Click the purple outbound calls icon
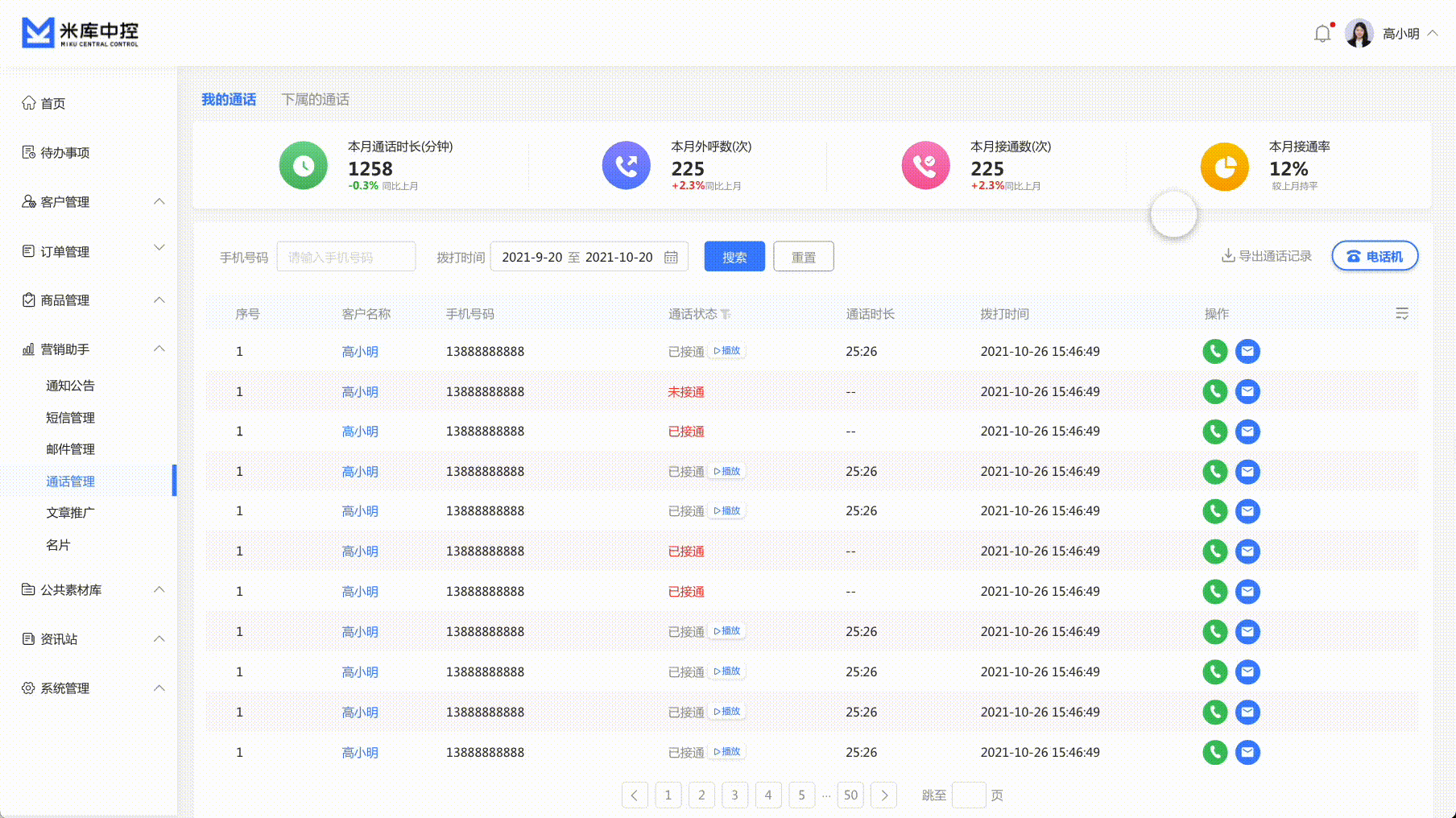1456x818 pixels. [x=627, y=166]
